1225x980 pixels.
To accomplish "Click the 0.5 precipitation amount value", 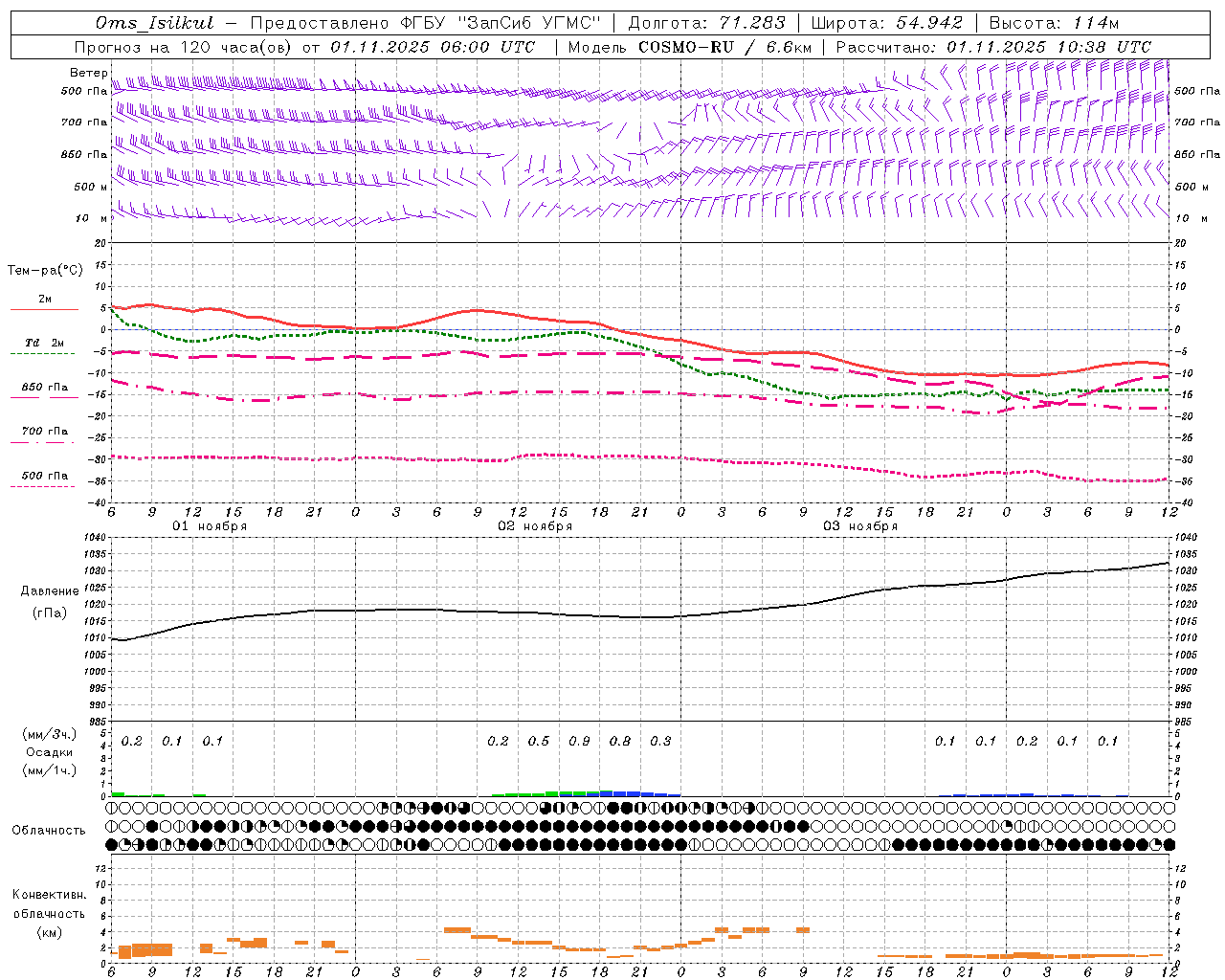I will point(539,742).
